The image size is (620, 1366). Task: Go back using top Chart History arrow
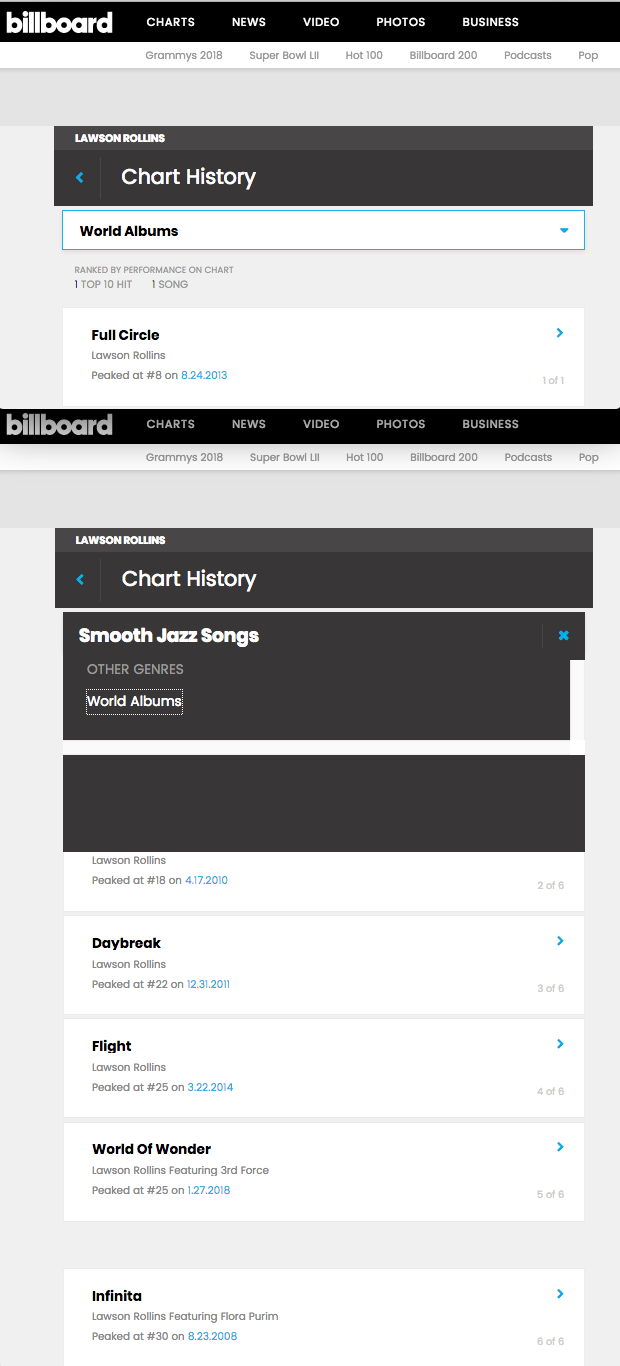[x=80, y=178]
